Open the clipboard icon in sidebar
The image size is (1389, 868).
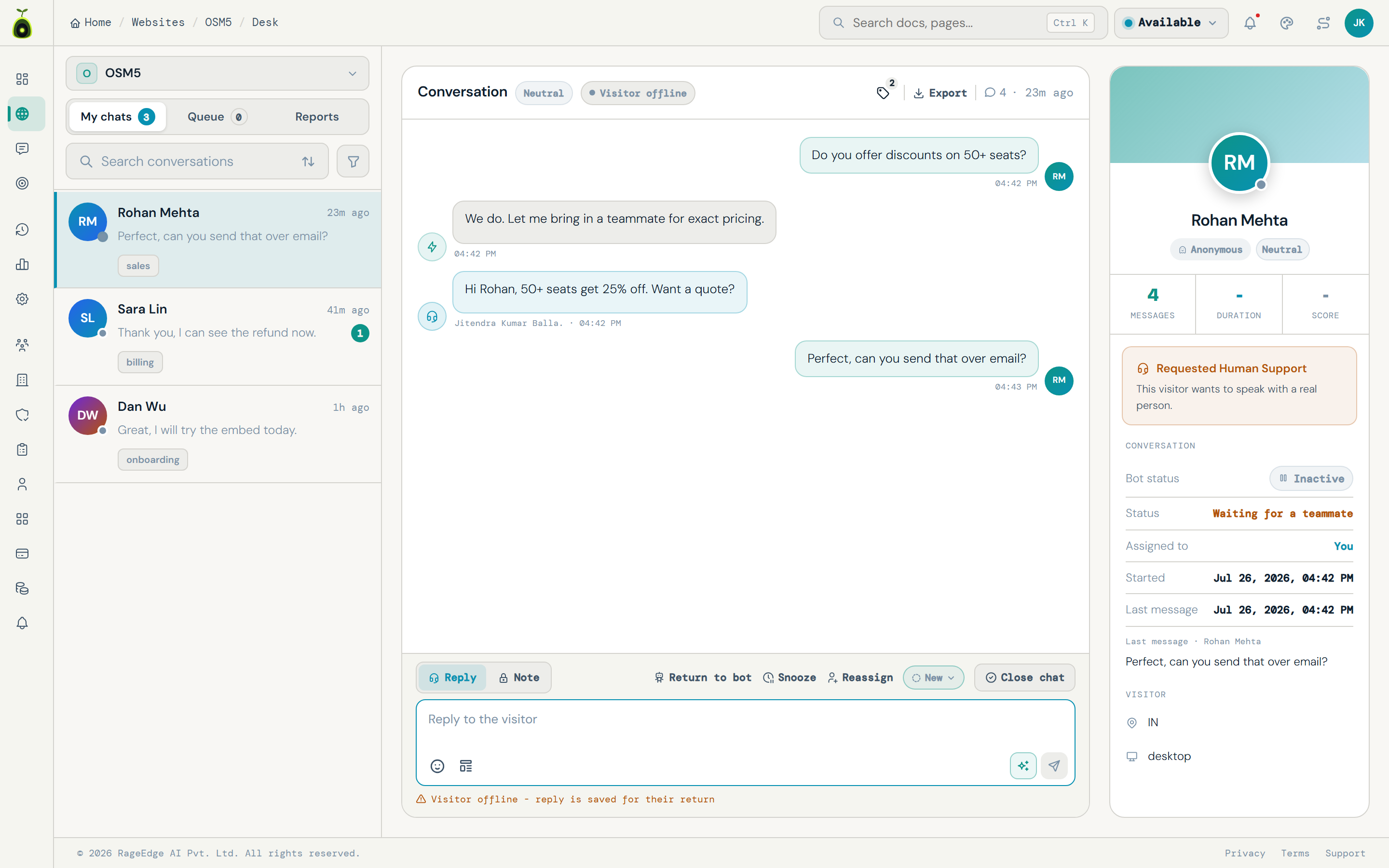22,449
